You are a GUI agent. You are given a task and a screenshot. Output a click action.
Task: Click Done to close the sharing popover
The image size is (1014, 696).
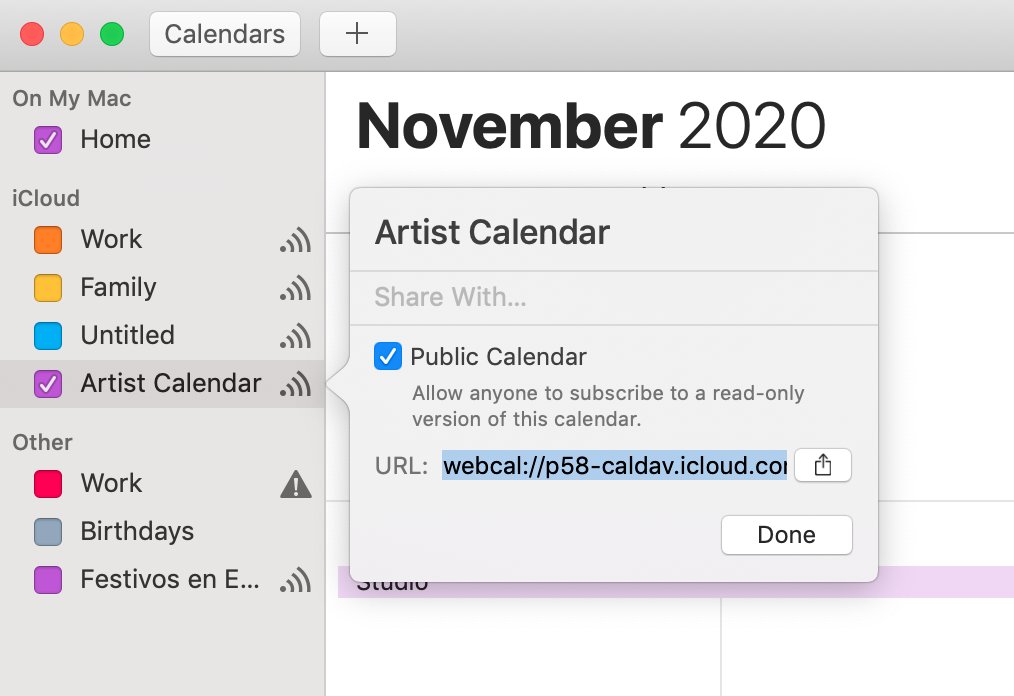(786, 535)
